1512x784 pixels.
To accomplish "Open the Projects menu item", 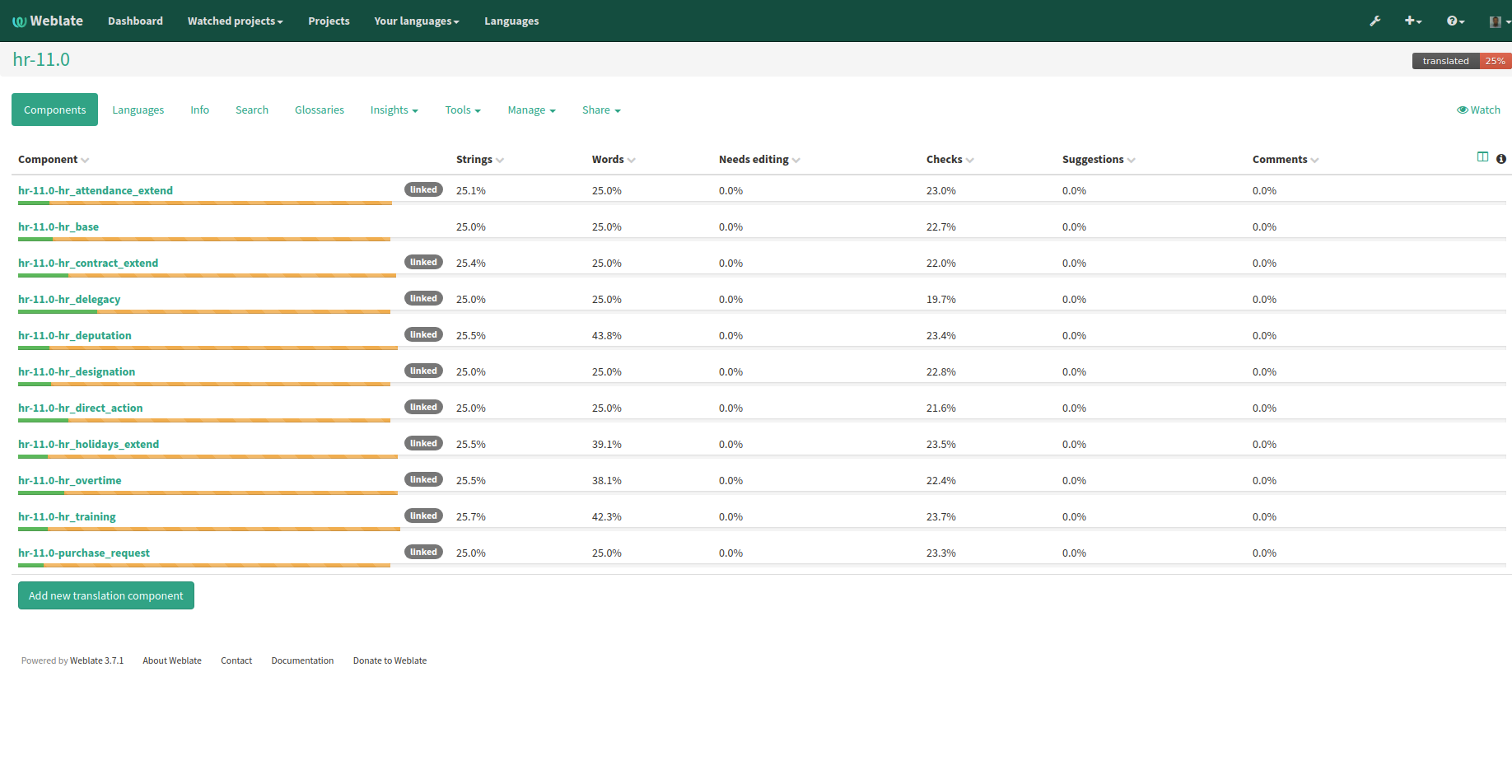I will [x=329, y=21].
